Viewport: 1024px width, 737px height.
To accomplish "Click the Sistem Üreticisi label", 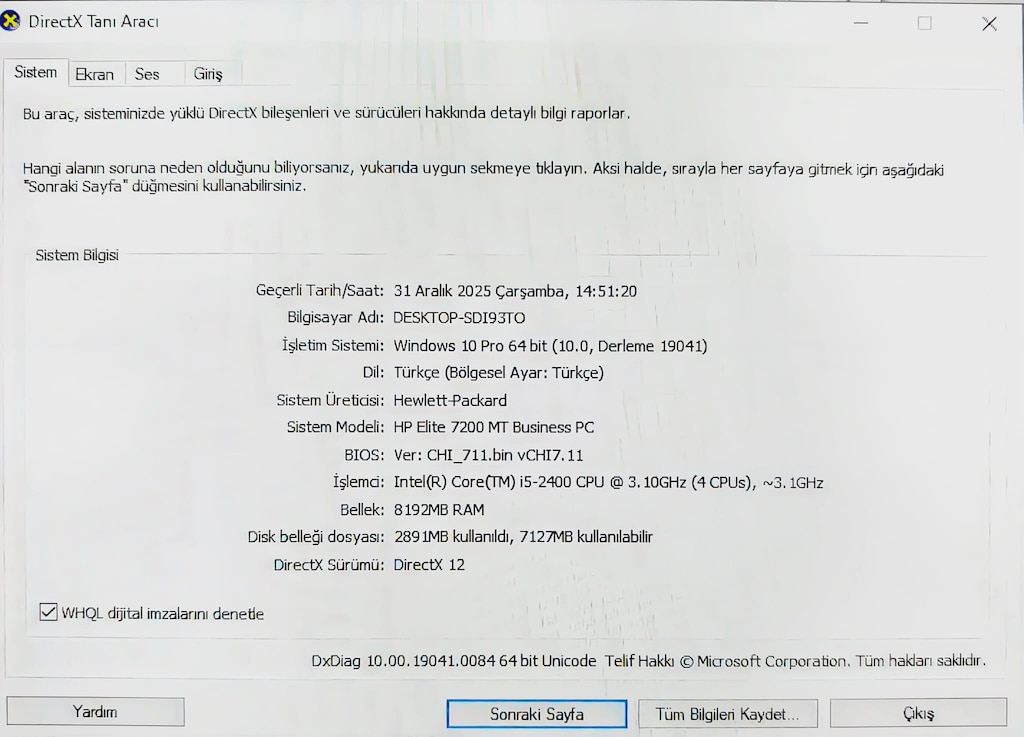I will pyautogui.click(x=330, y=400).
